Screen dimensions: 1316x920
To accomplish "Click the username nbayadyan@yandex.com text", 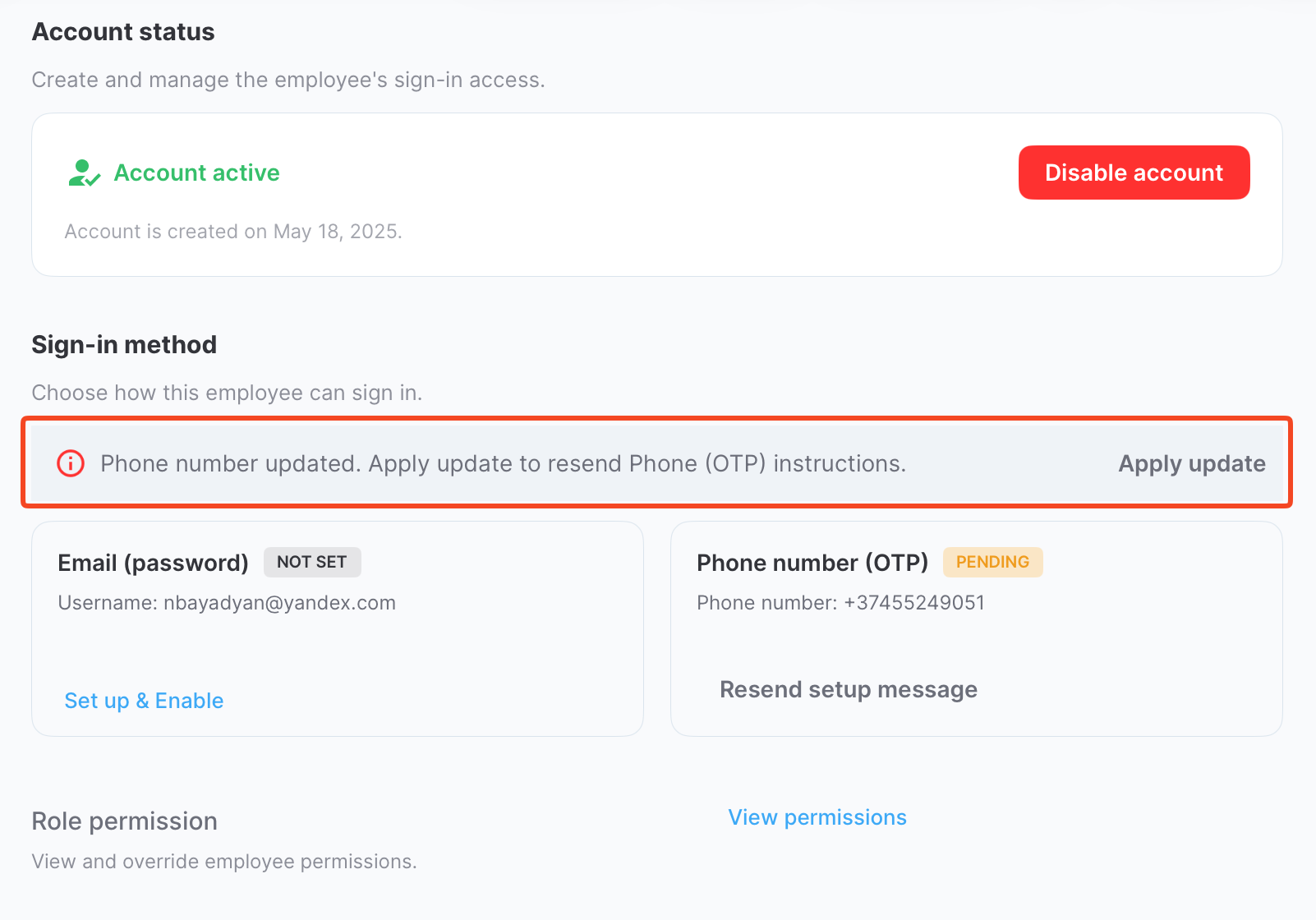I will click(227, 603).
